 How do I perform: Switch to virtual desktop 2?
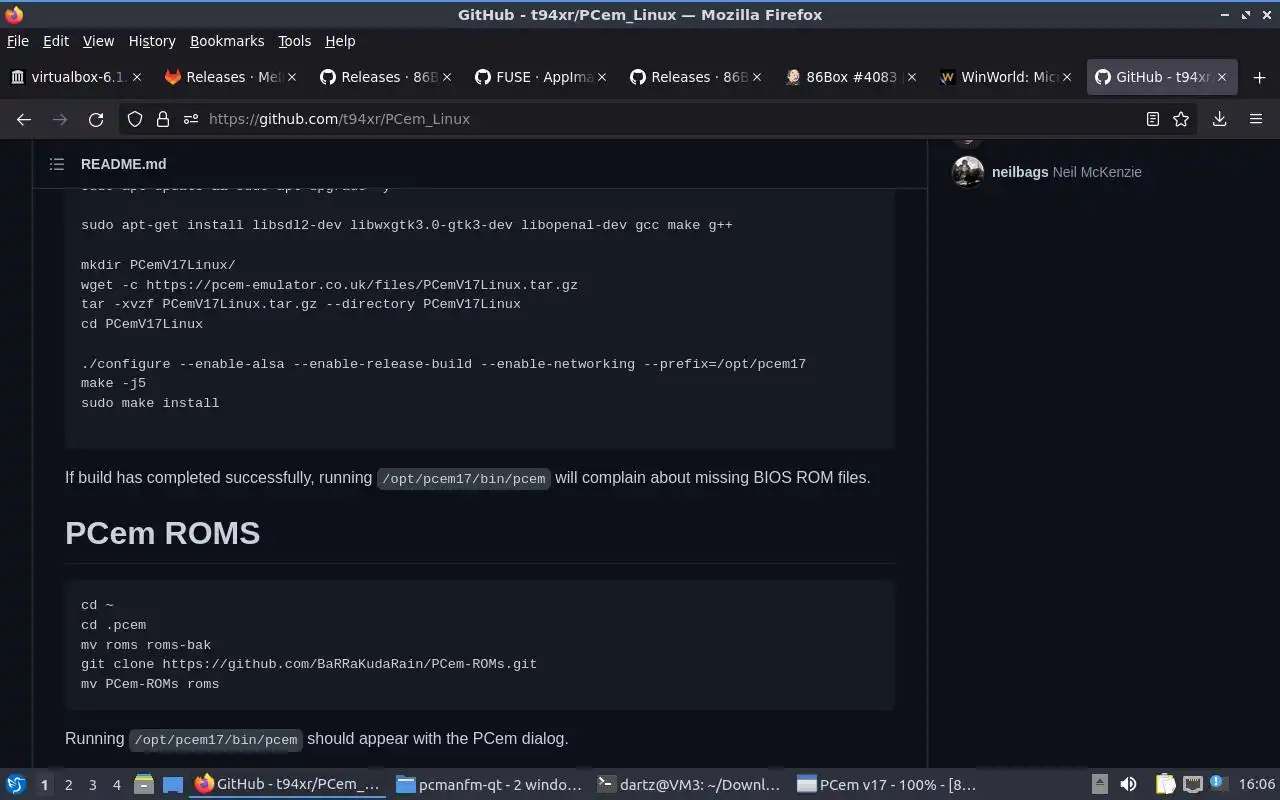pyautogui.click(x=68, y=785)
